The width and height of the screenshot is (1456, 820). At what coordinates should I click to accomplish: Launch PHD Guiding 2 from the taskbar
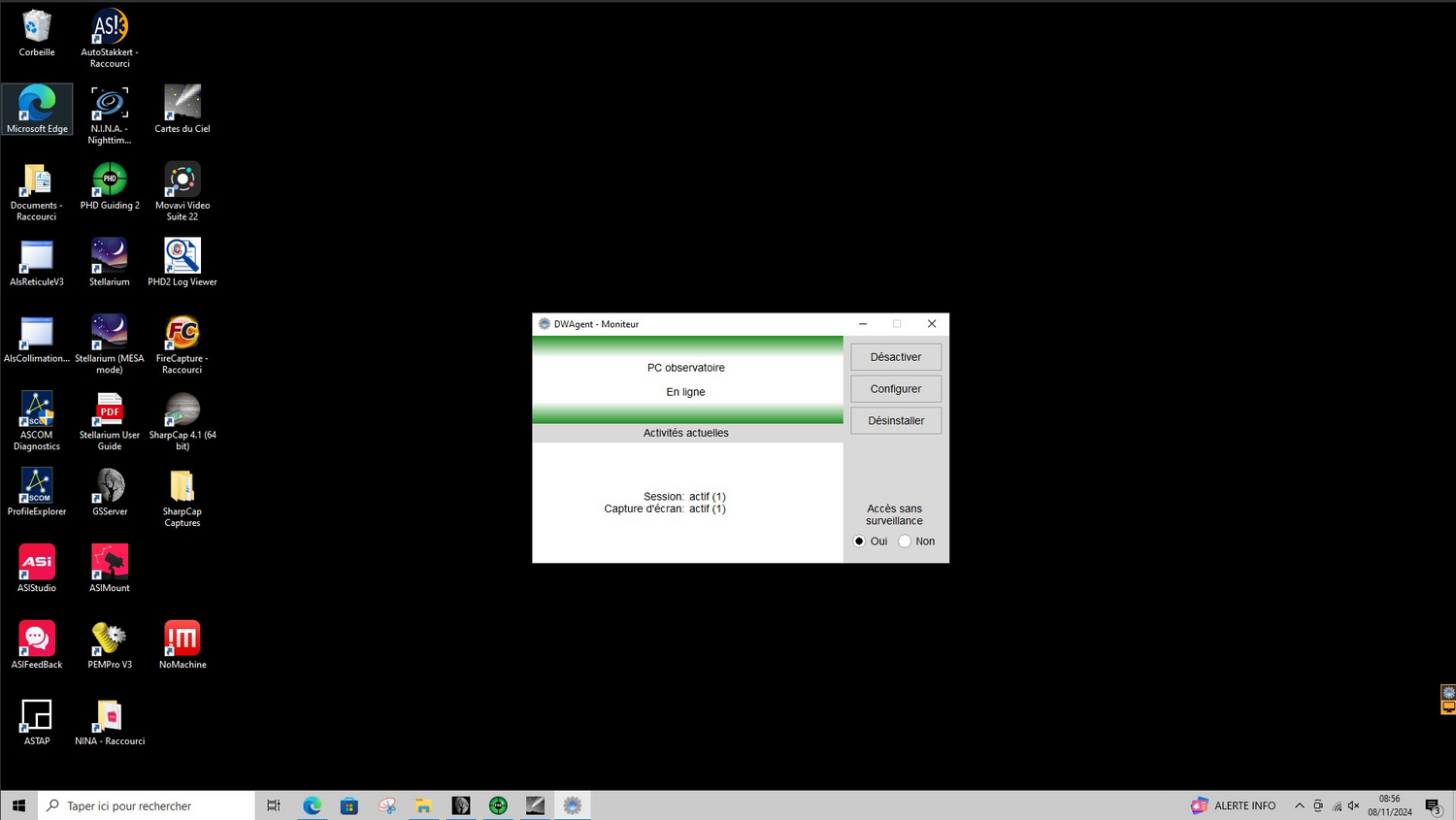498,804
